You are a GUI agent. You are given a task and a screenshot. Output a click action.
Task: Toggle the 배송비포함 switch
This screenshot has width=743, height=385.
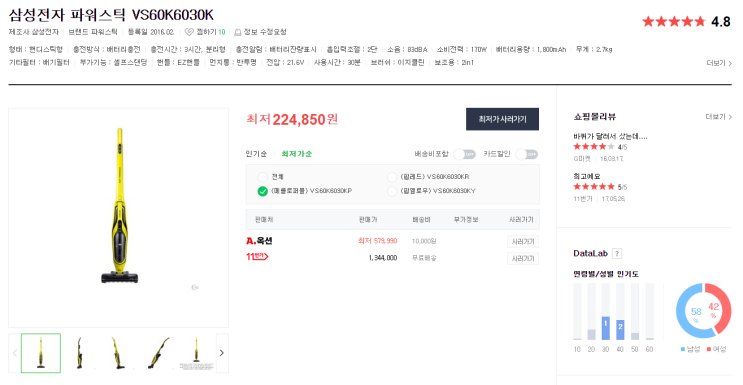[464, 154]
